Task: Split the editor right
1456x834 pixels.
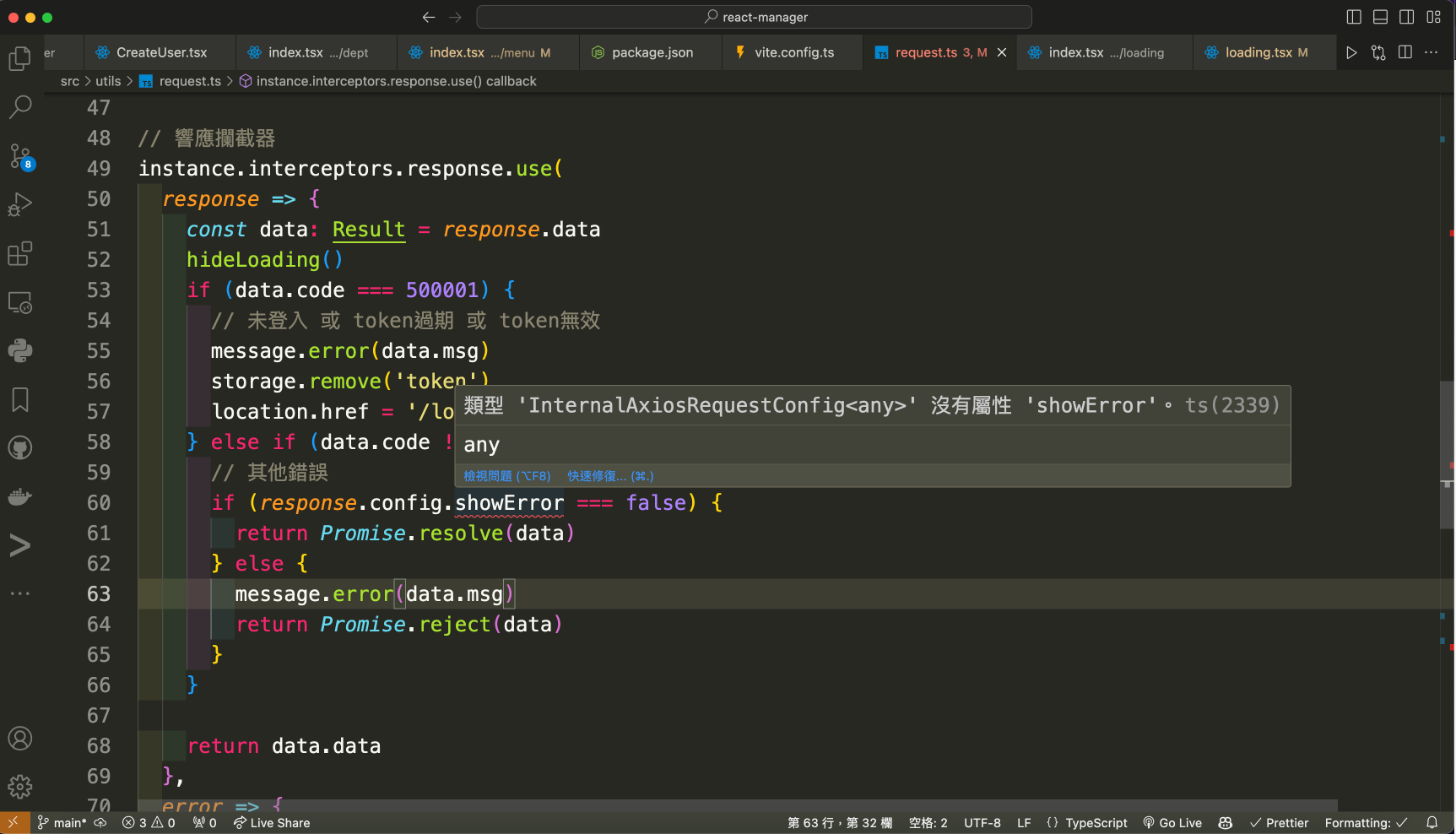Action: click(1405, 52)
